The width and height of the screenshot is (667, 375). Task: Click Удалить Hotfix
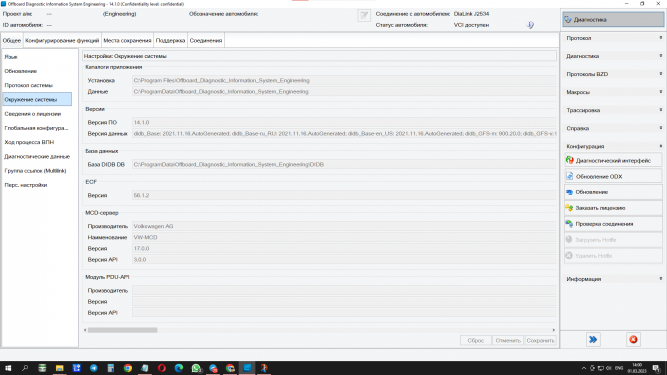pos(613,256)
